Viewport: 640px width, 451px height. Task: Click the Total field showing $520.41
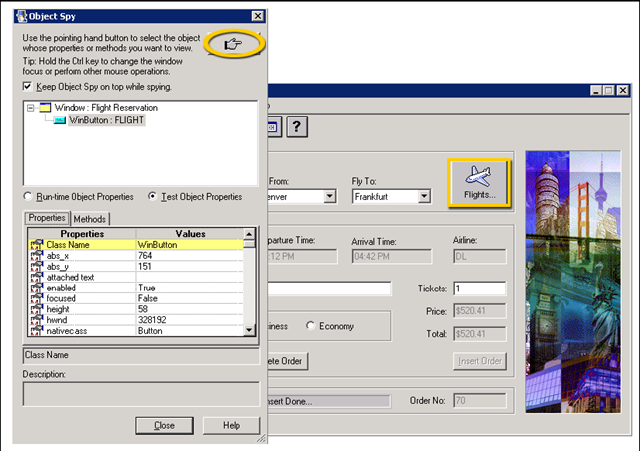(480, 334)
